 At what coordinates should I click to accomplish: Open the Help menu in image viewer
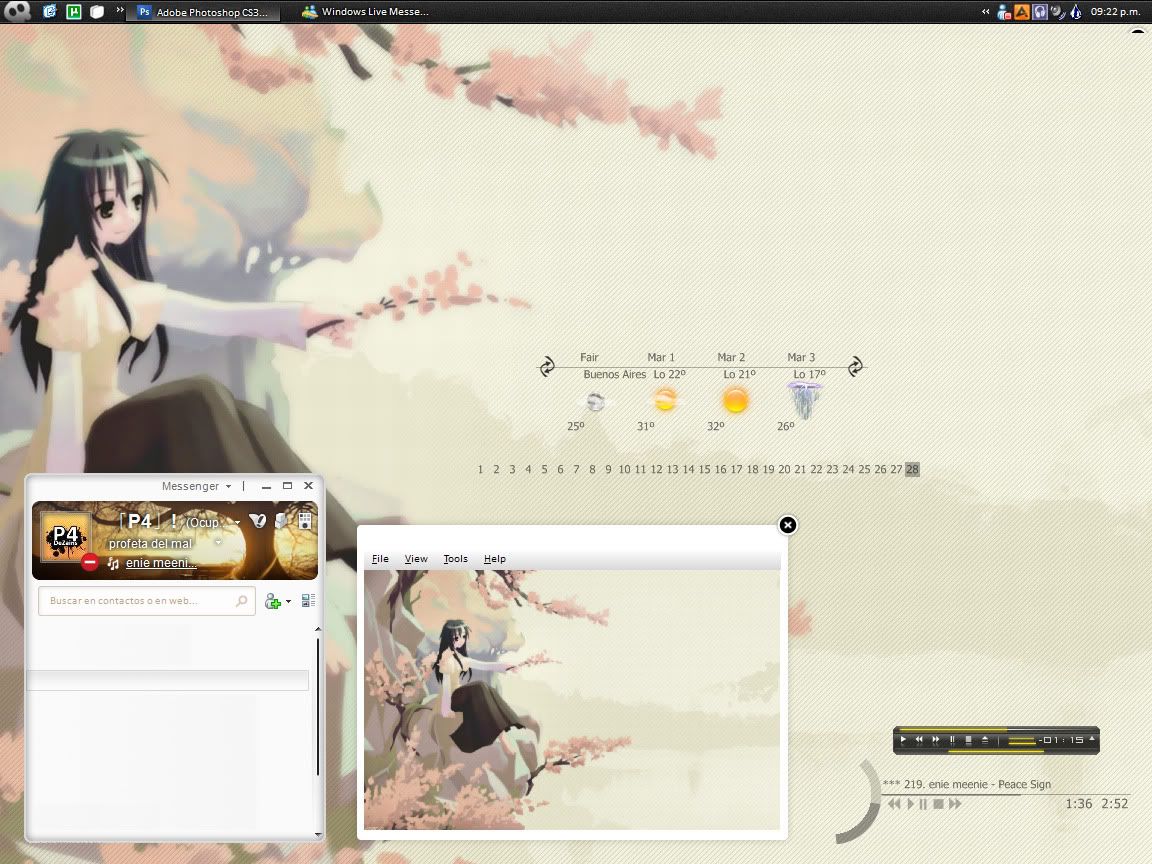[494, 558]
